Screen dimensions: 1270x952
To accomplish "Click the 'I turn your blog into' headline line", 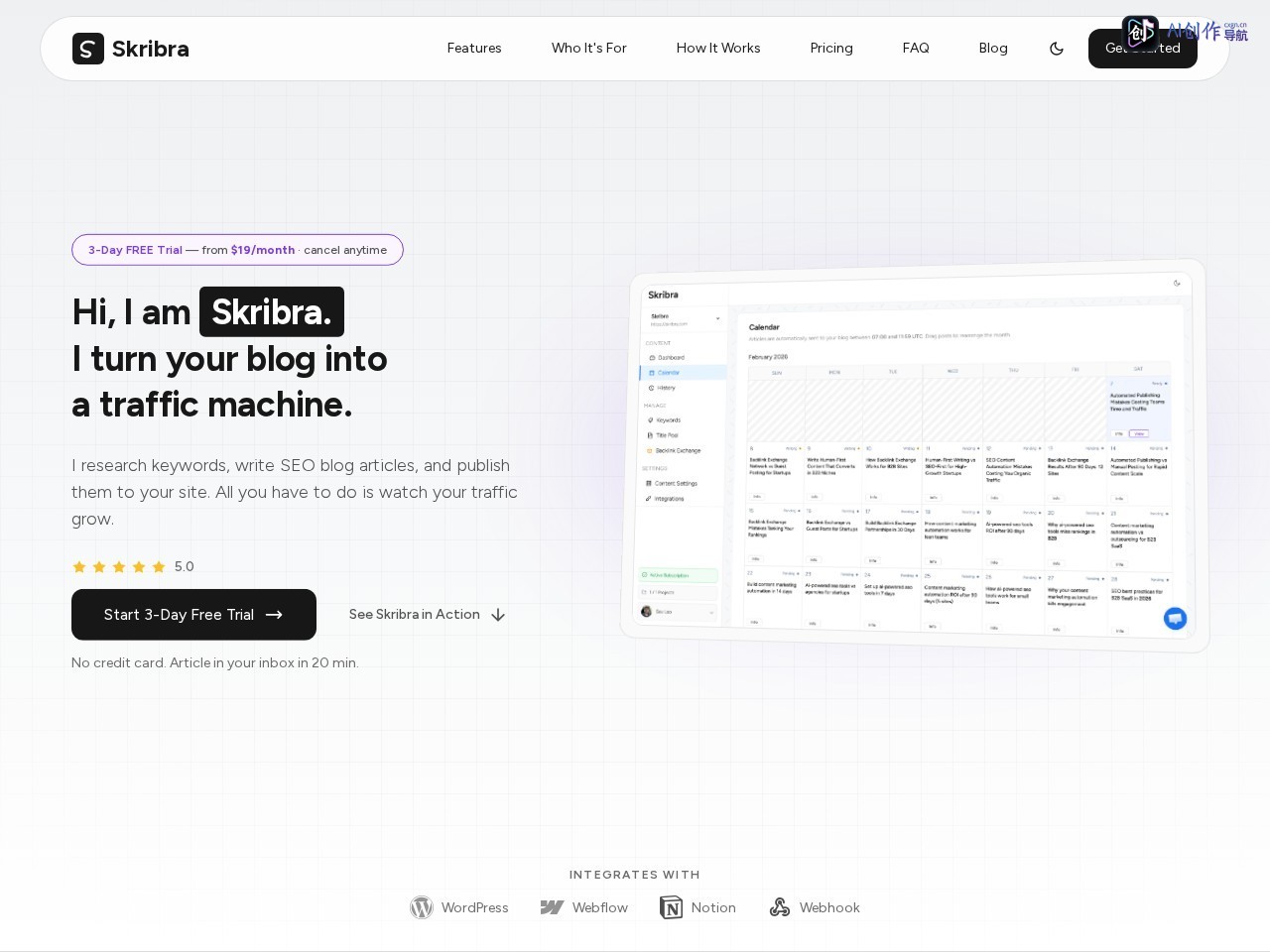I will pyautogui.click(x=229, y=358).
